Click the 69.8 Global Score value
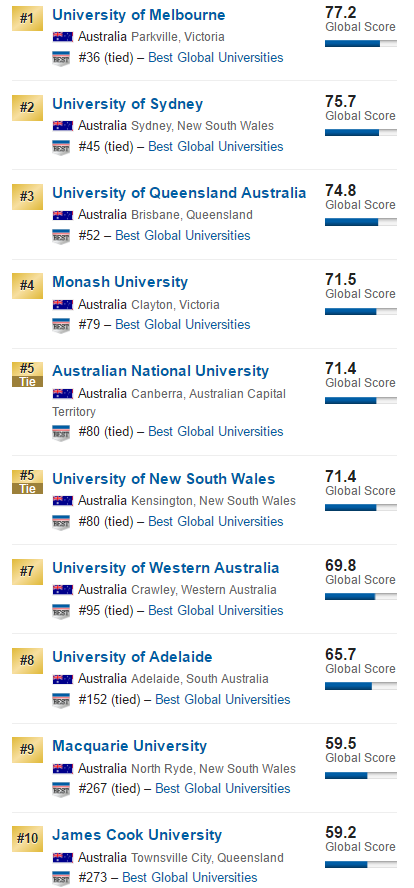 [x=340, y=565]
